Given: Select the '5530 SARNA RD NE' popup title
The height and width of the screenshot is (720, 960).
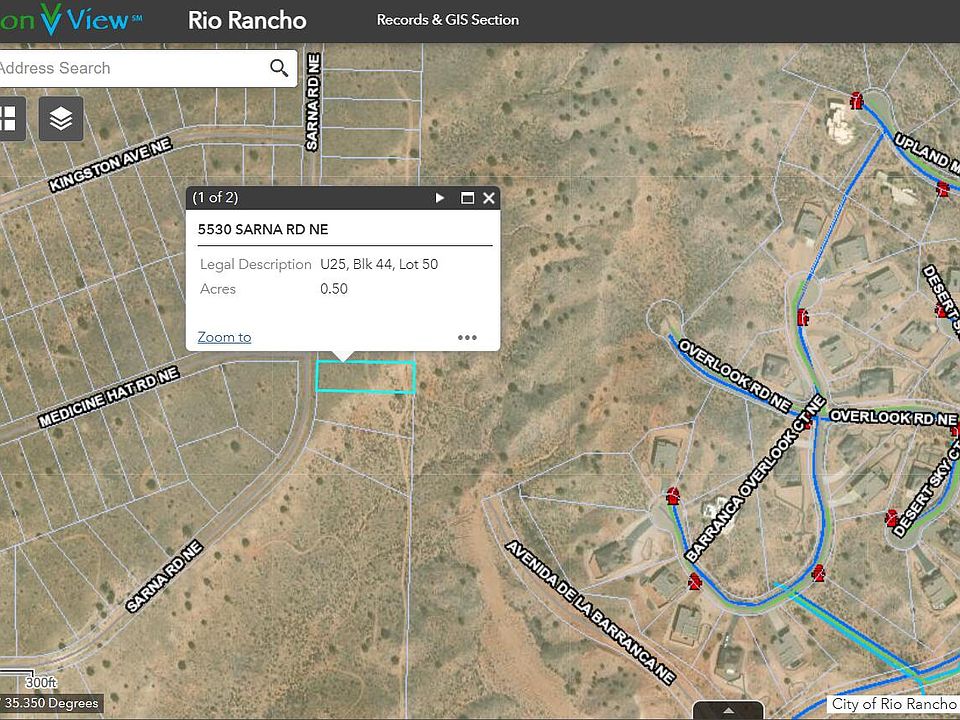Looking at the screenshot, I should click(x=263, y=230).
